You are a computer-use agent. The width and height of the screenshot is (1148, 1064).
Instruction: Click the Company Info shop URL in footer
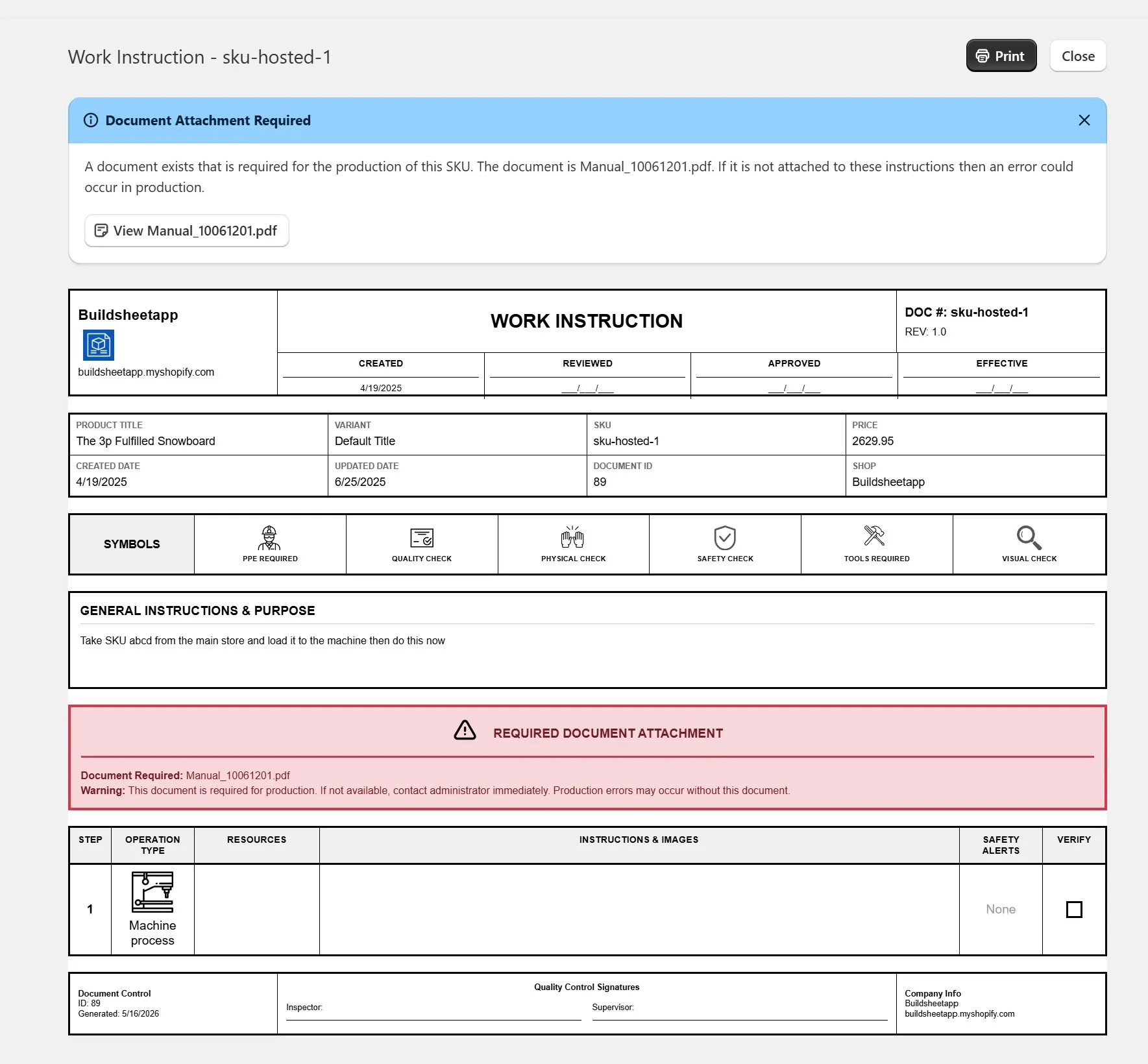tap(959, 1014)
